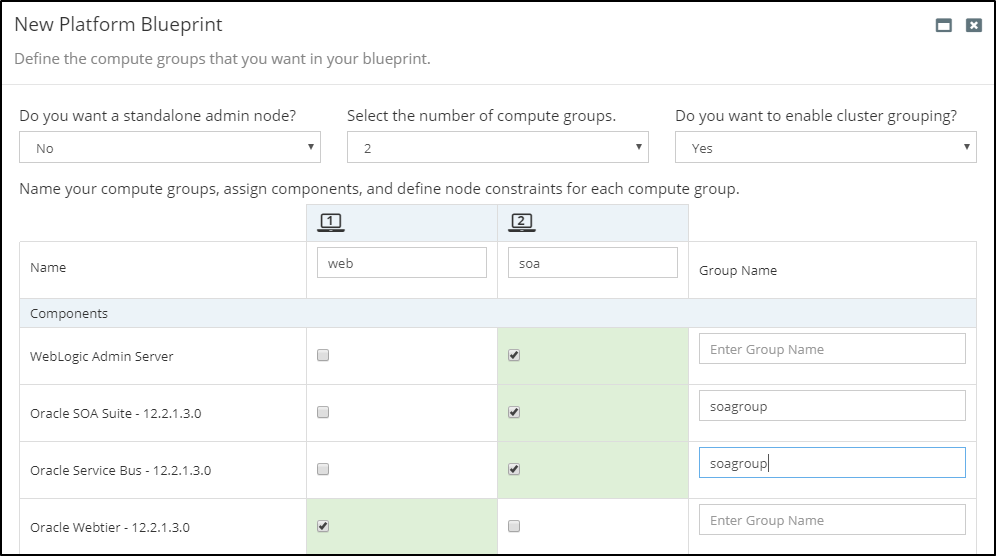The width and height of the screenshot is (996, 556).
Task: Uncheck WebLogic Admin Server for soa group
Action: [x=514, y=355]
